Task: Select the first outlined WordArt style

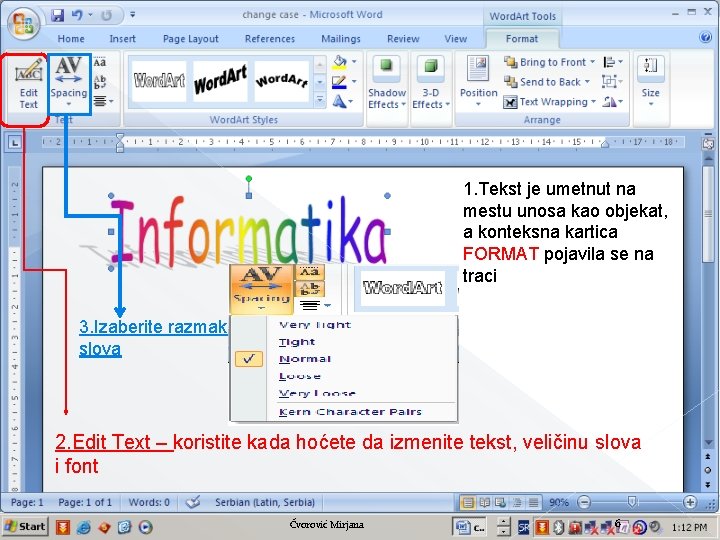Action: 159,81
